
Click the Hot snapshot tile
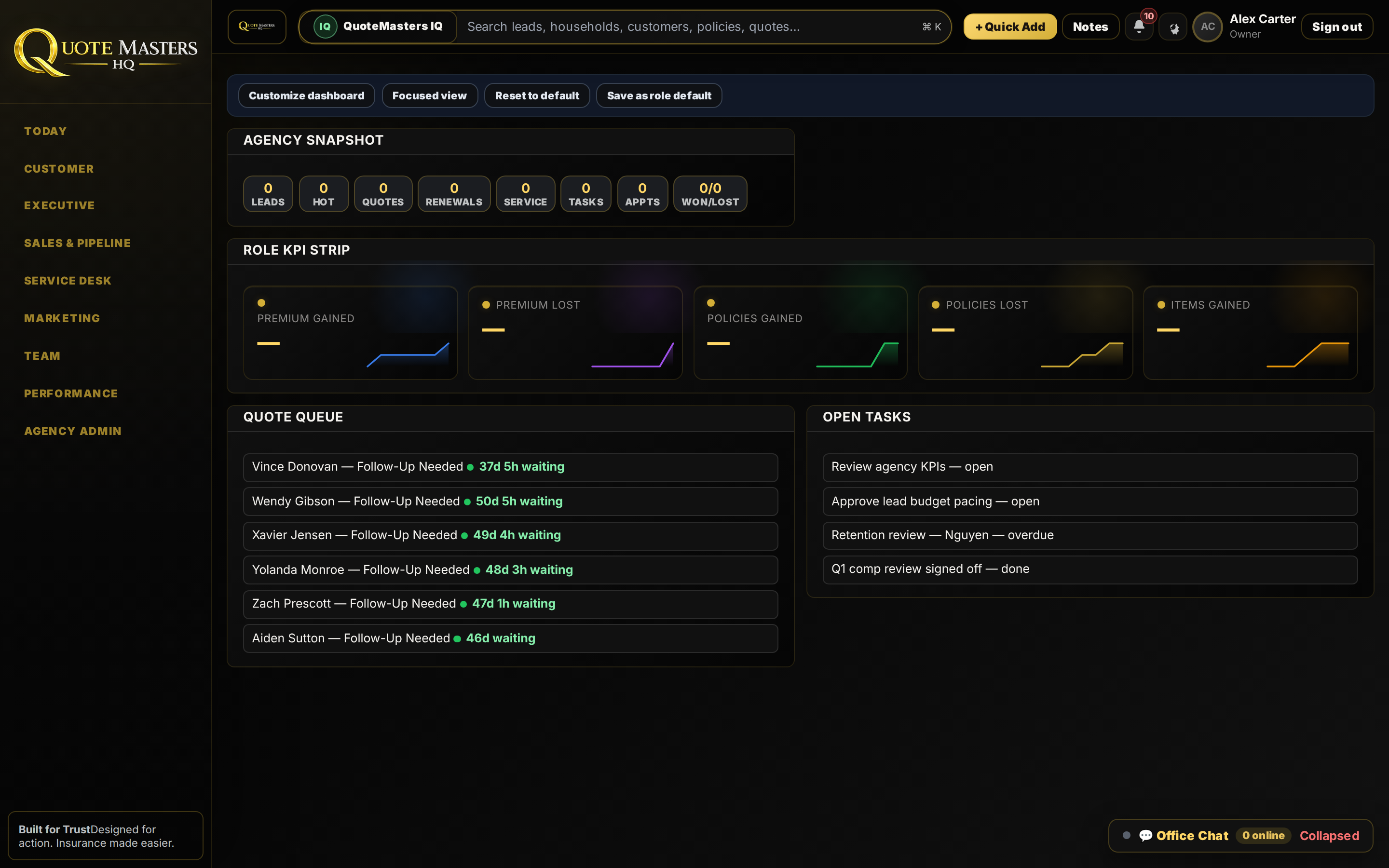point(324,194)
